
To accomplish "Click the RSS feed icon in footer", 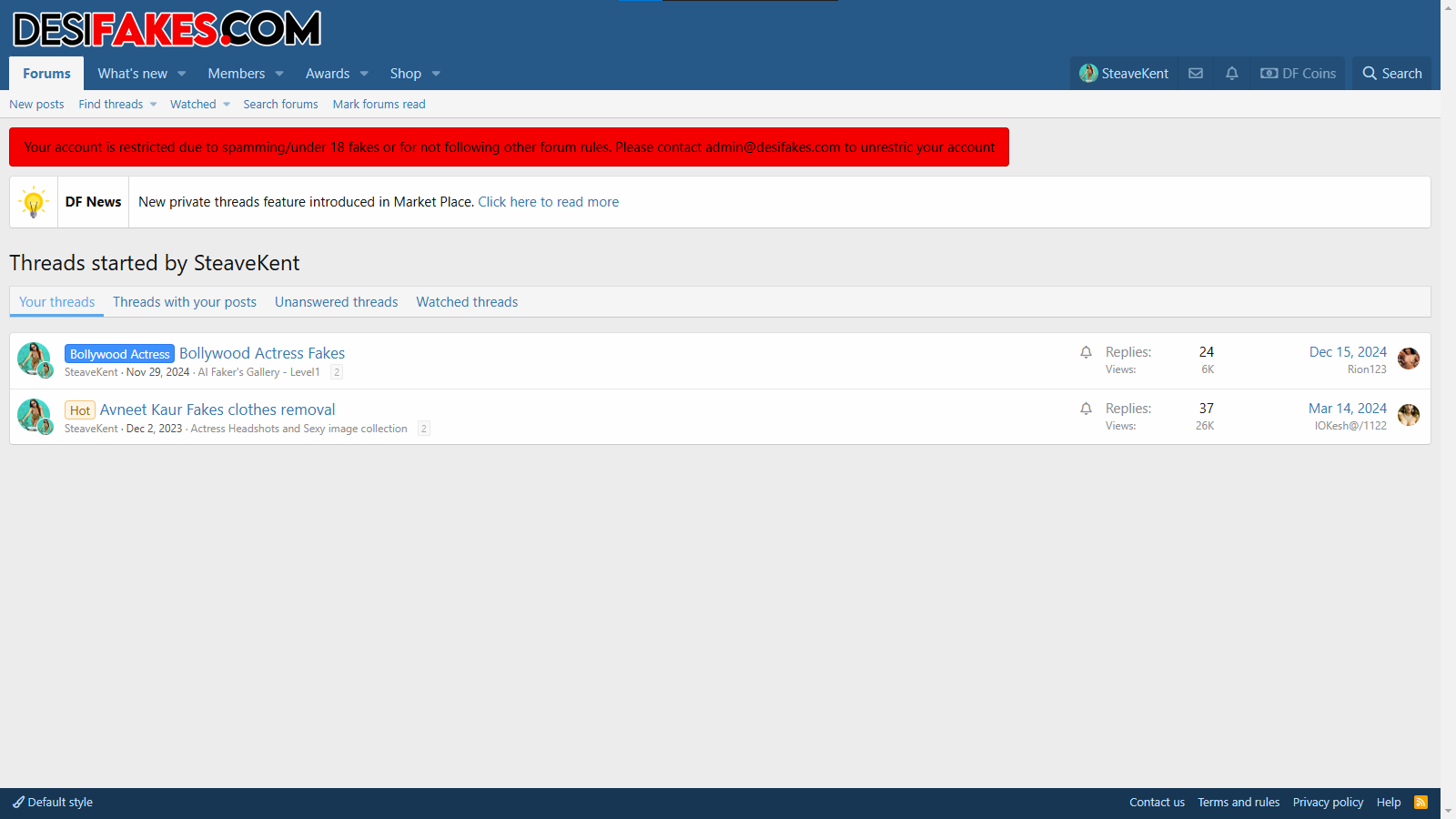I will [x=1421, y=802].
